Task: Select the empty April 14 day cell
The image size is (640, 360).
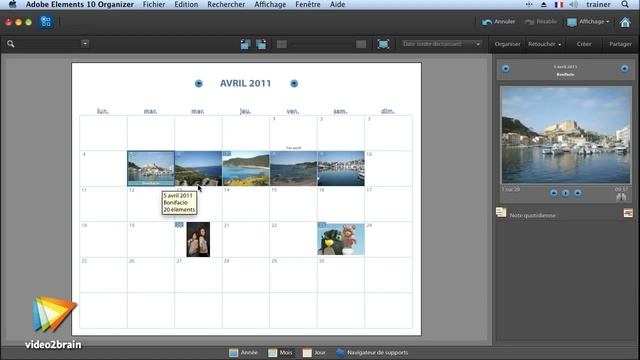Action: (x=246, y=204)
